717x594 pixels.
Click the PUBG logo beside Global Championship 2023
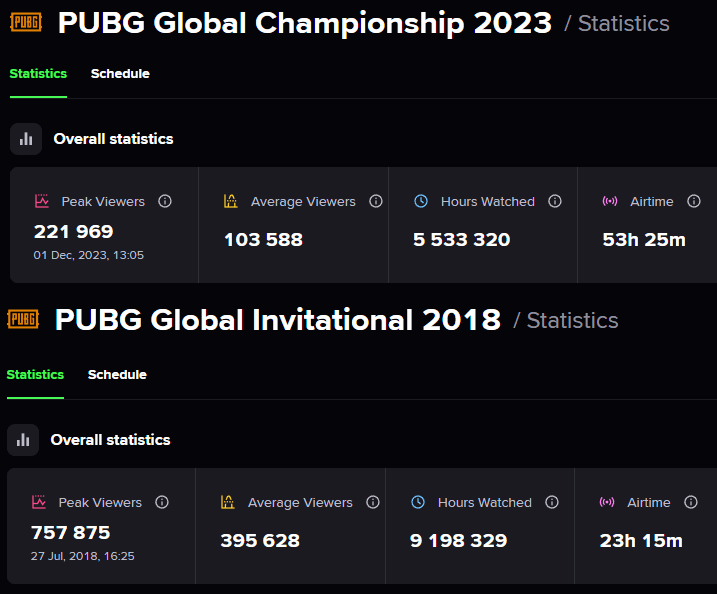tap(25, 22)
